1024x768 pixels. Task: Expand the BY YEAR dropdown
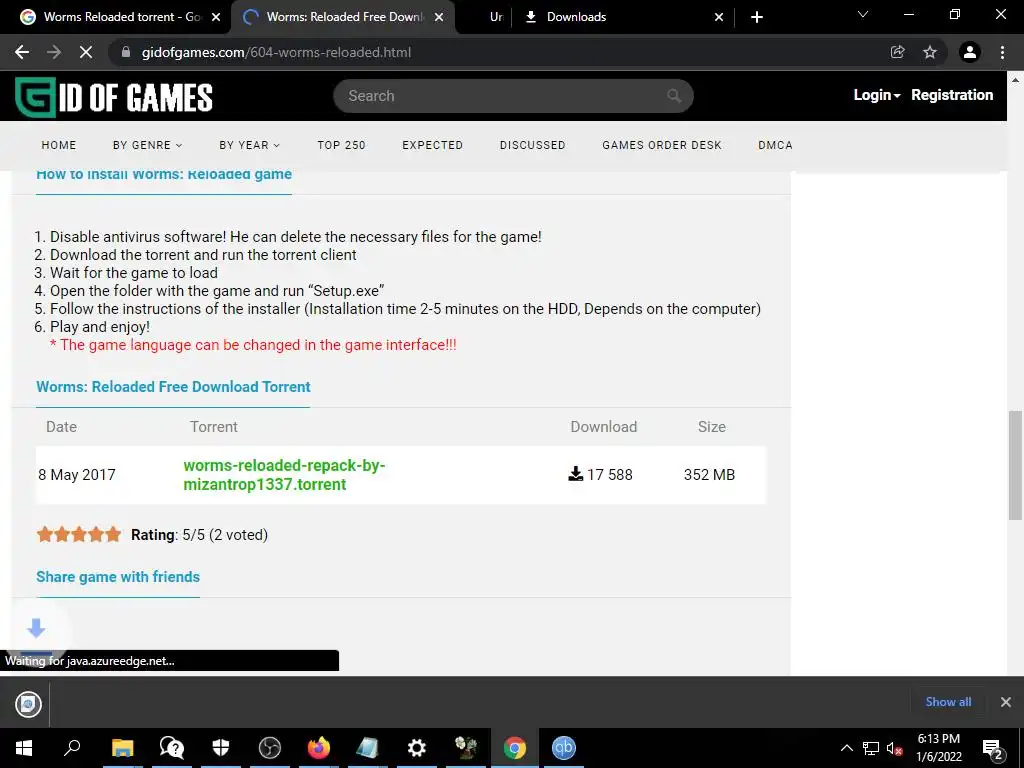[x=249, y=145]
